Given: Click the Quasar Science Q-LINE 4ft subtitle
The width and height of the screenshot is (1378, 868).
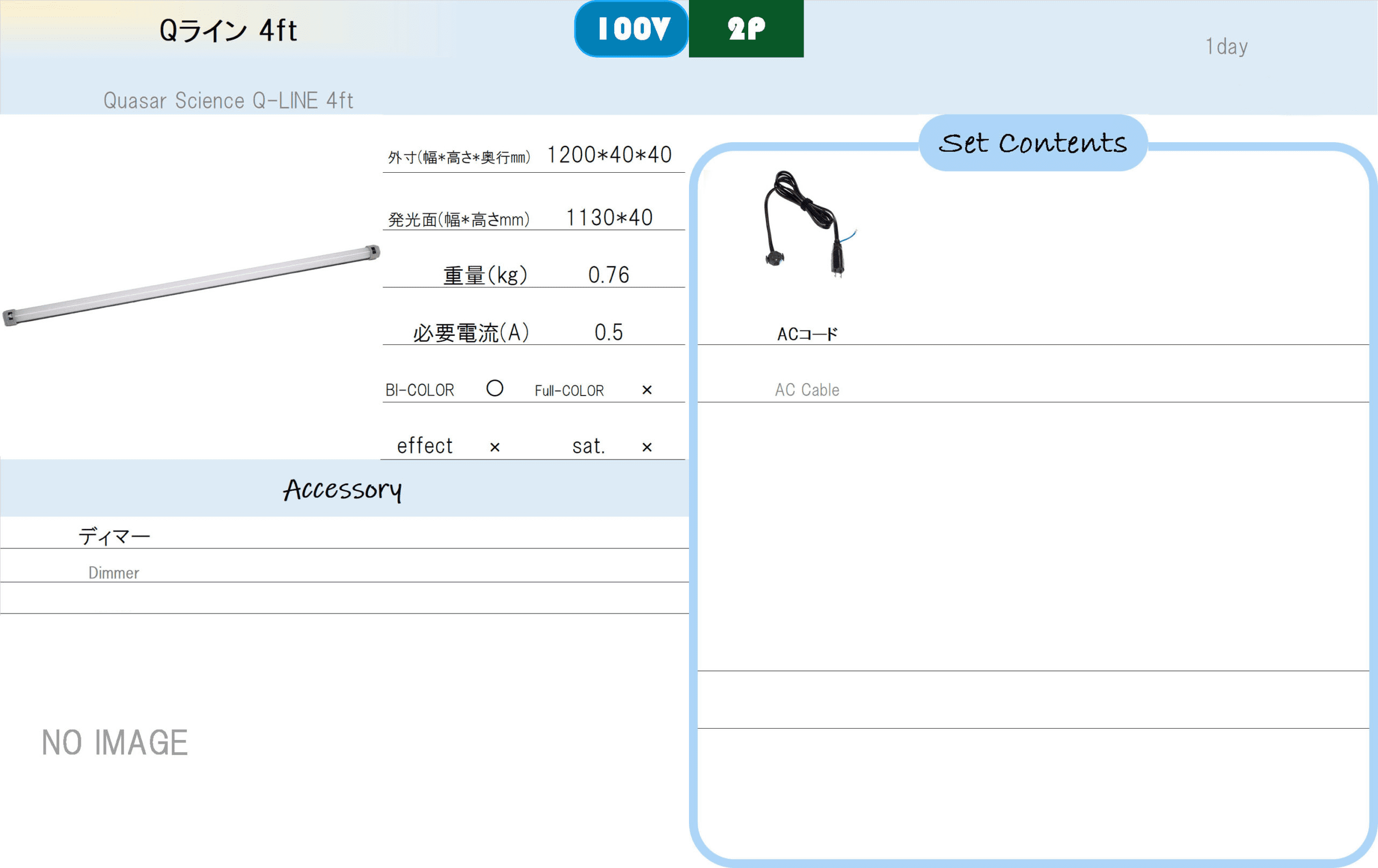Looking at the screenshot, I should pos(228,101).
